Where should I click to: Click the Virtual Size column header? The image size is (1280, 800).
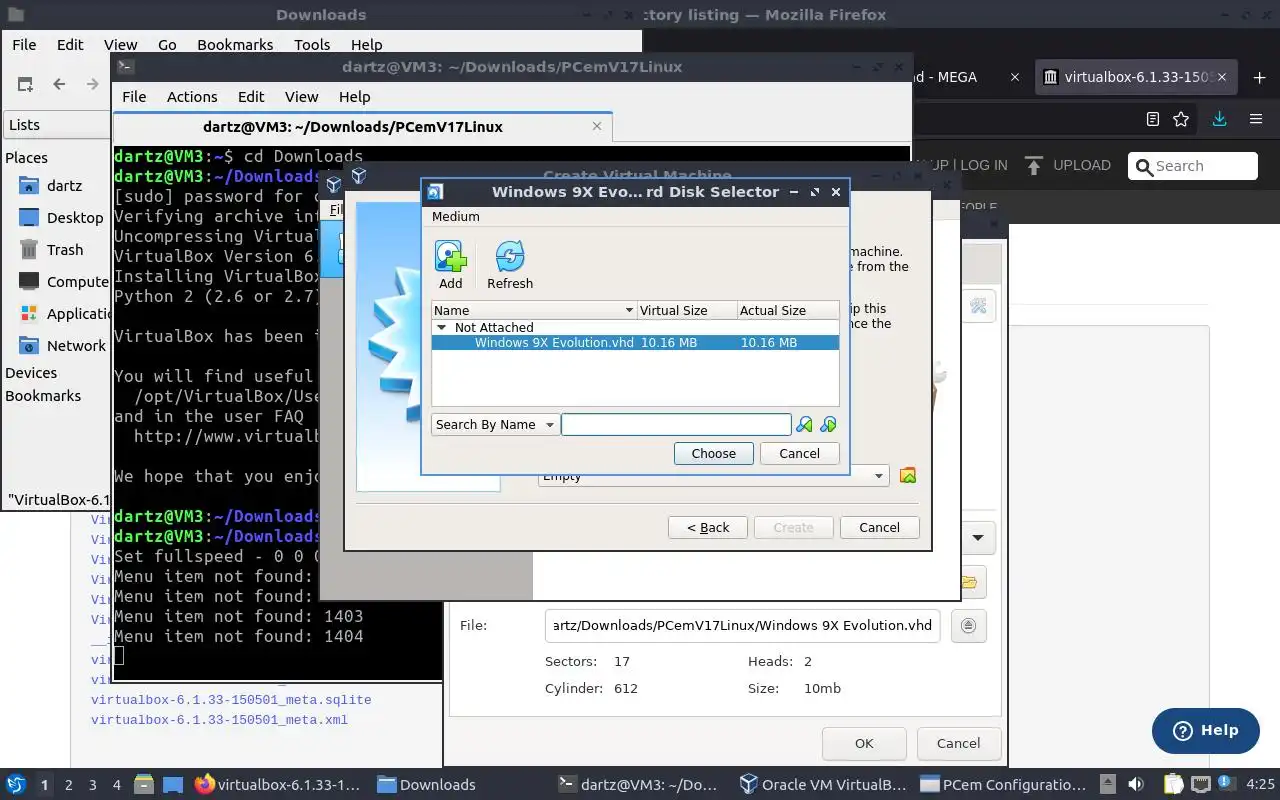tap(687, 311)
